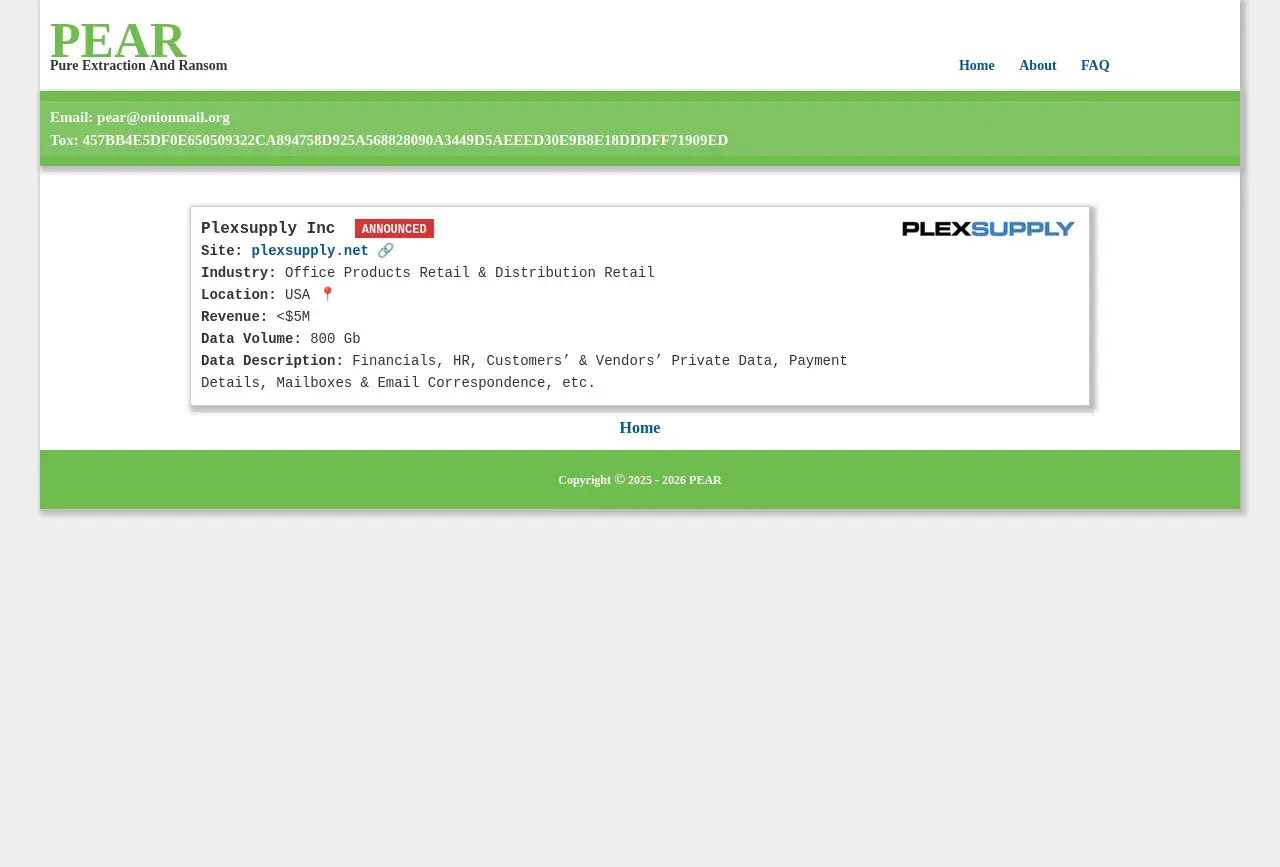Open the About page
Image resolution: width=1280 pixels, height=867 pixels.
(1037, 66)
